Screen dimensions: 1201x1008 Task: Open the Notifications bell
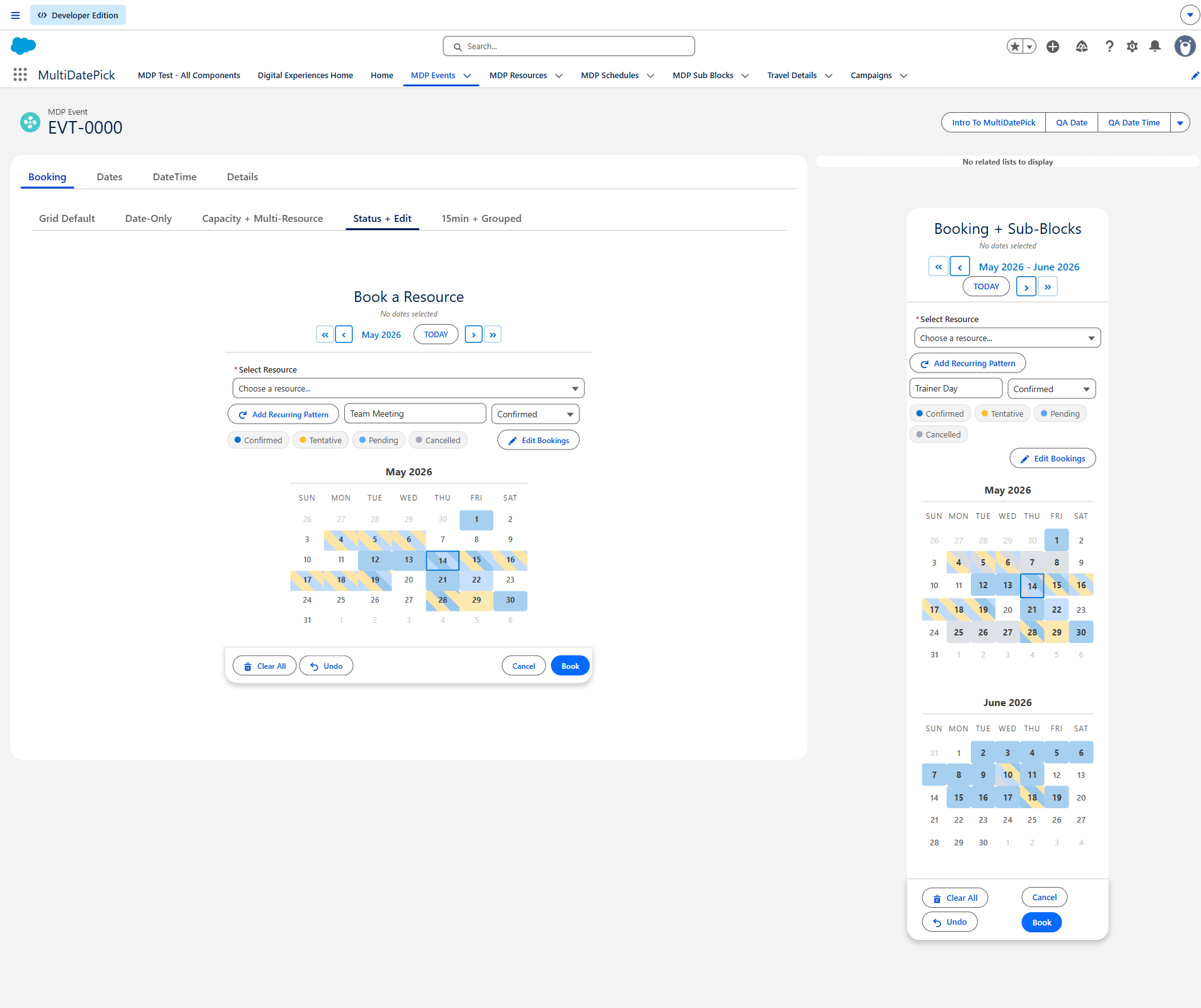pyautogui.click(x=1155, y=46)
